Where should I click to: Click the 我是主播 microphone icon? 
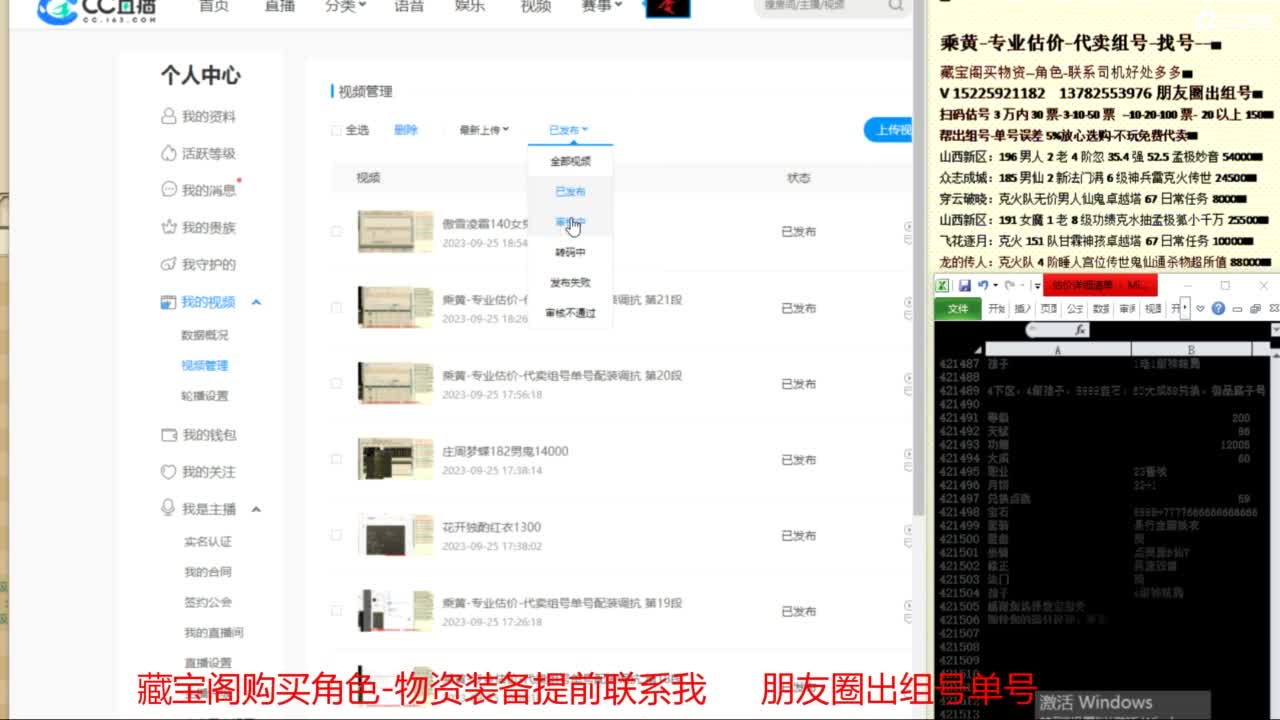point(169,508)
